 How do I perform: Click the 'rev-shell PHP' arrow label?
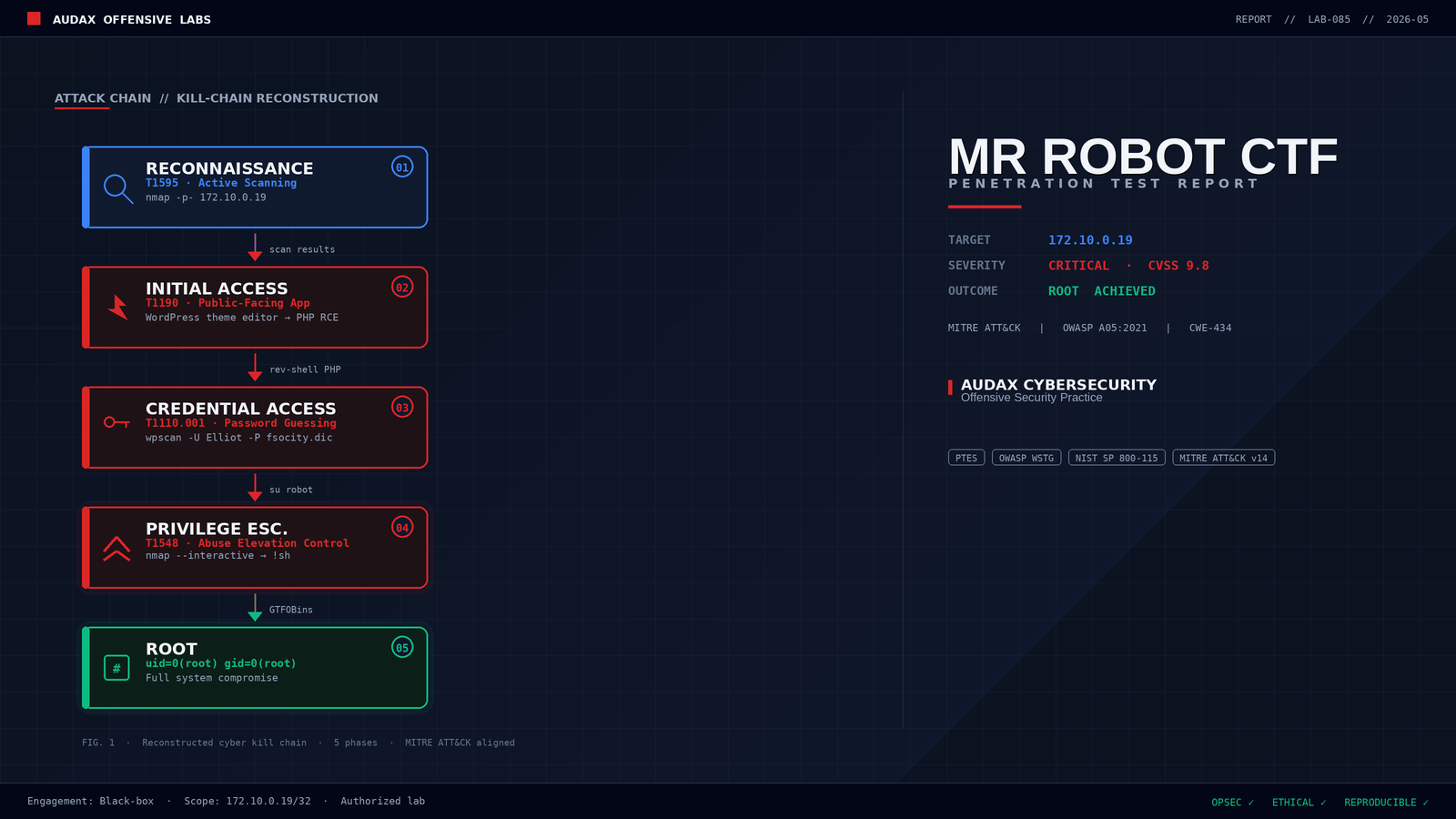pos(305,369)
